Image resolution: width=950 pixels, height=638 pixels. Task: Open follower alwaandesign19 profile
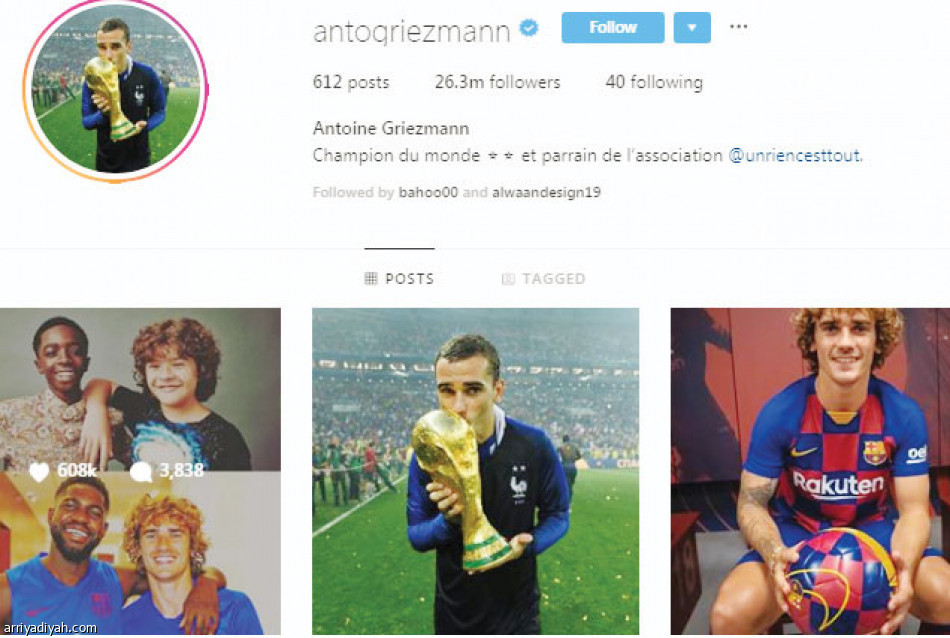pyautogui.click(x=546, y=193)
